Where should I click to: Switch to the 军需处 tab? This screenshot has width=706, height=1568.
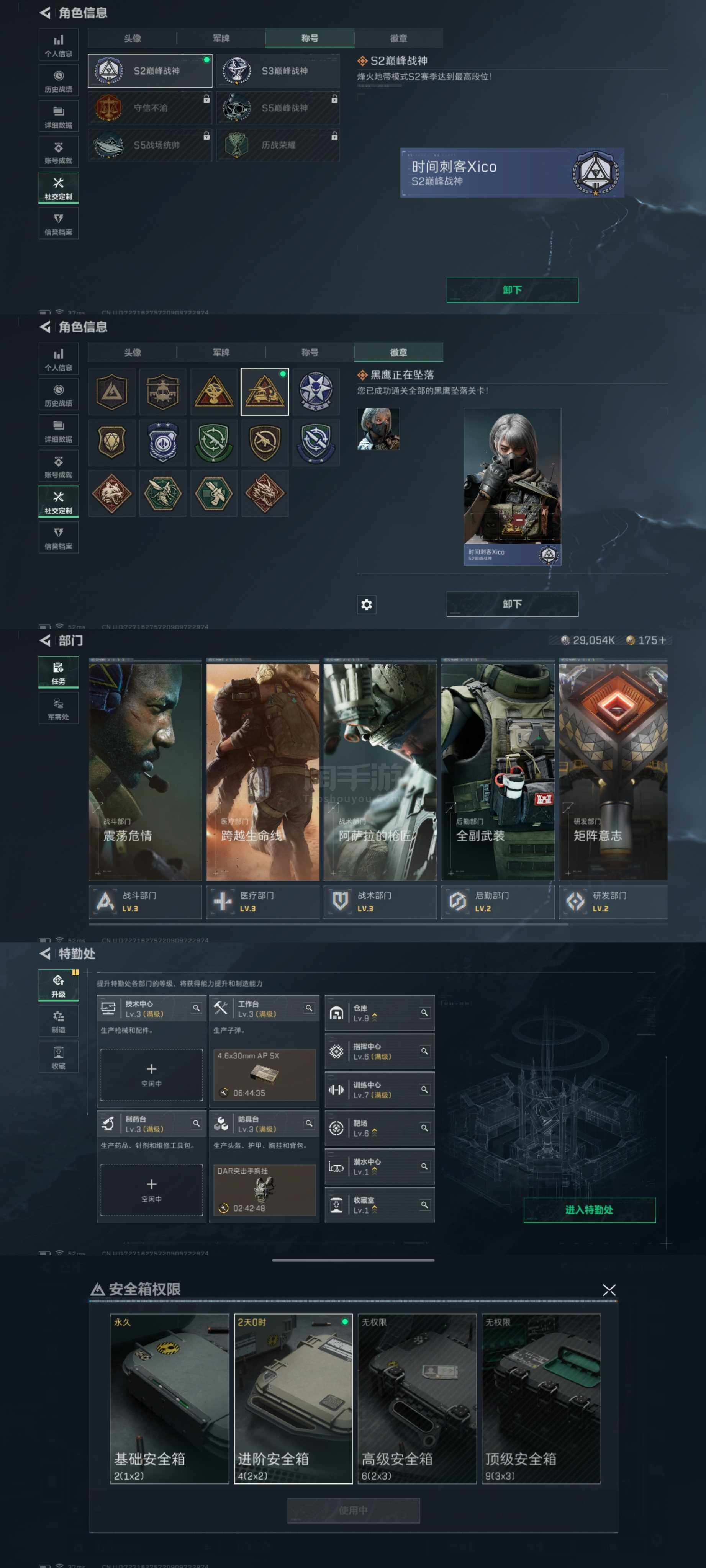tap(59, 709)
